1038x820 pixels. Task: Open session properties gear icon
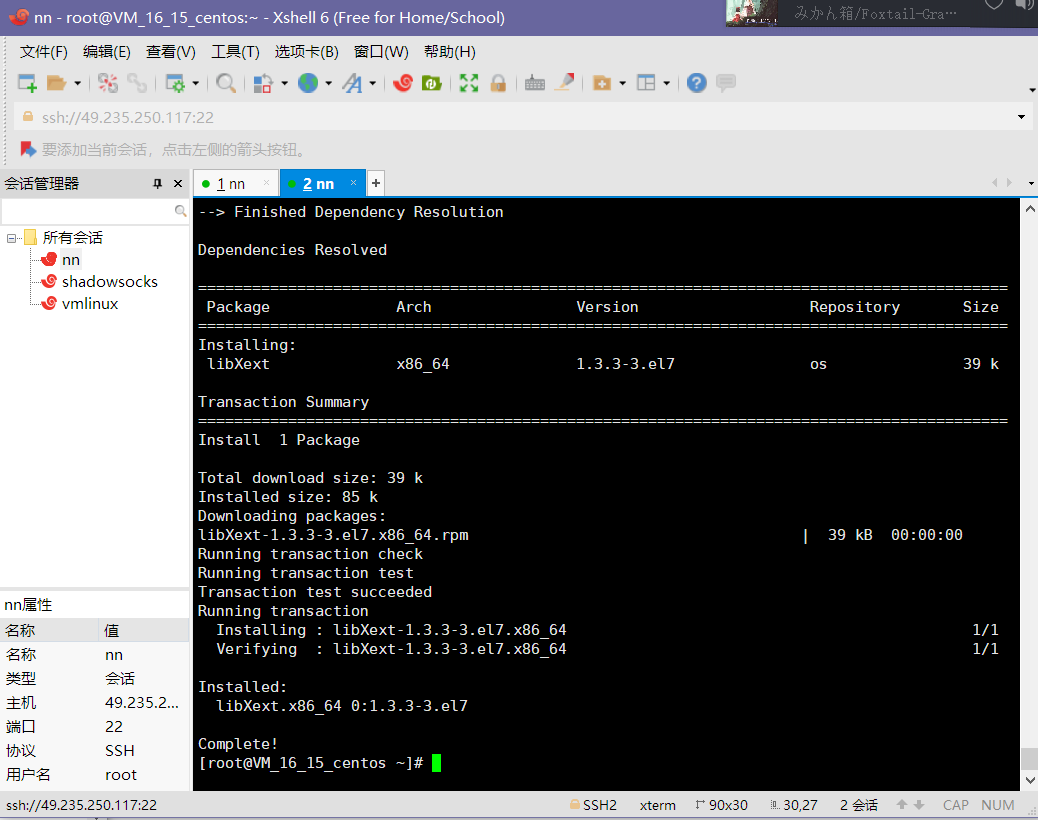click(175, 83)
